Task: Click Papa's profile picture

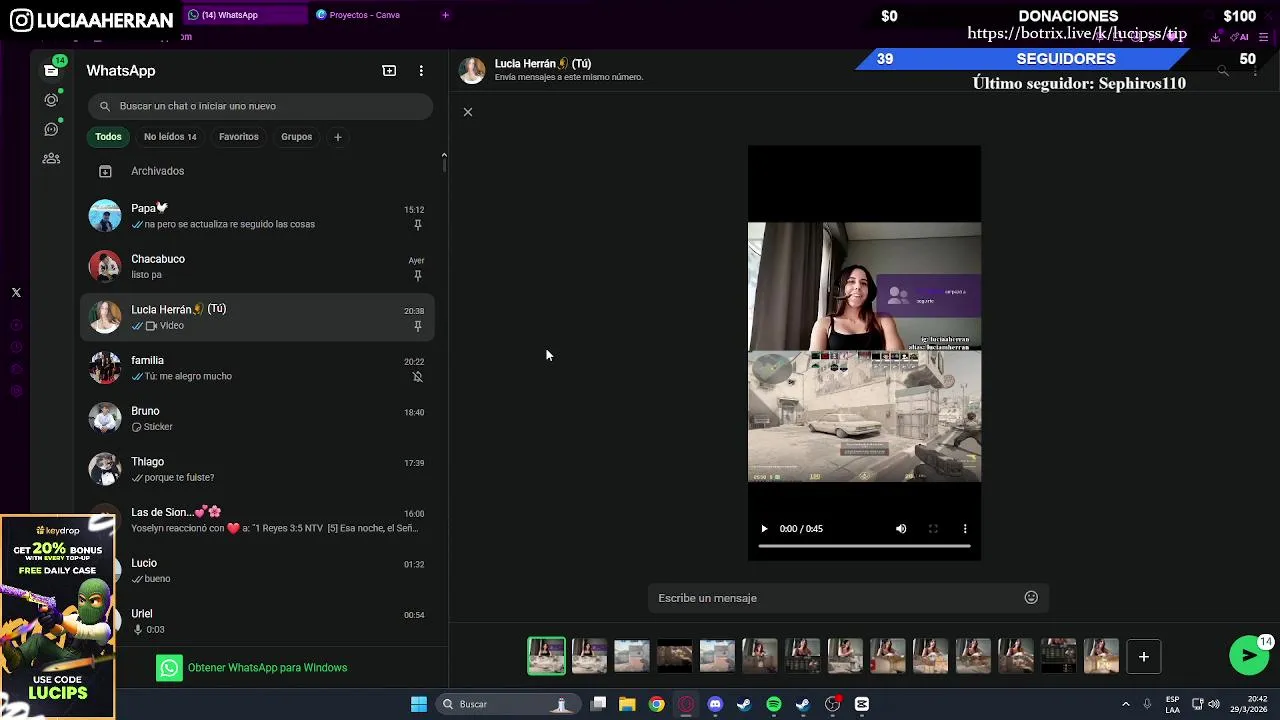Action: 105,216
